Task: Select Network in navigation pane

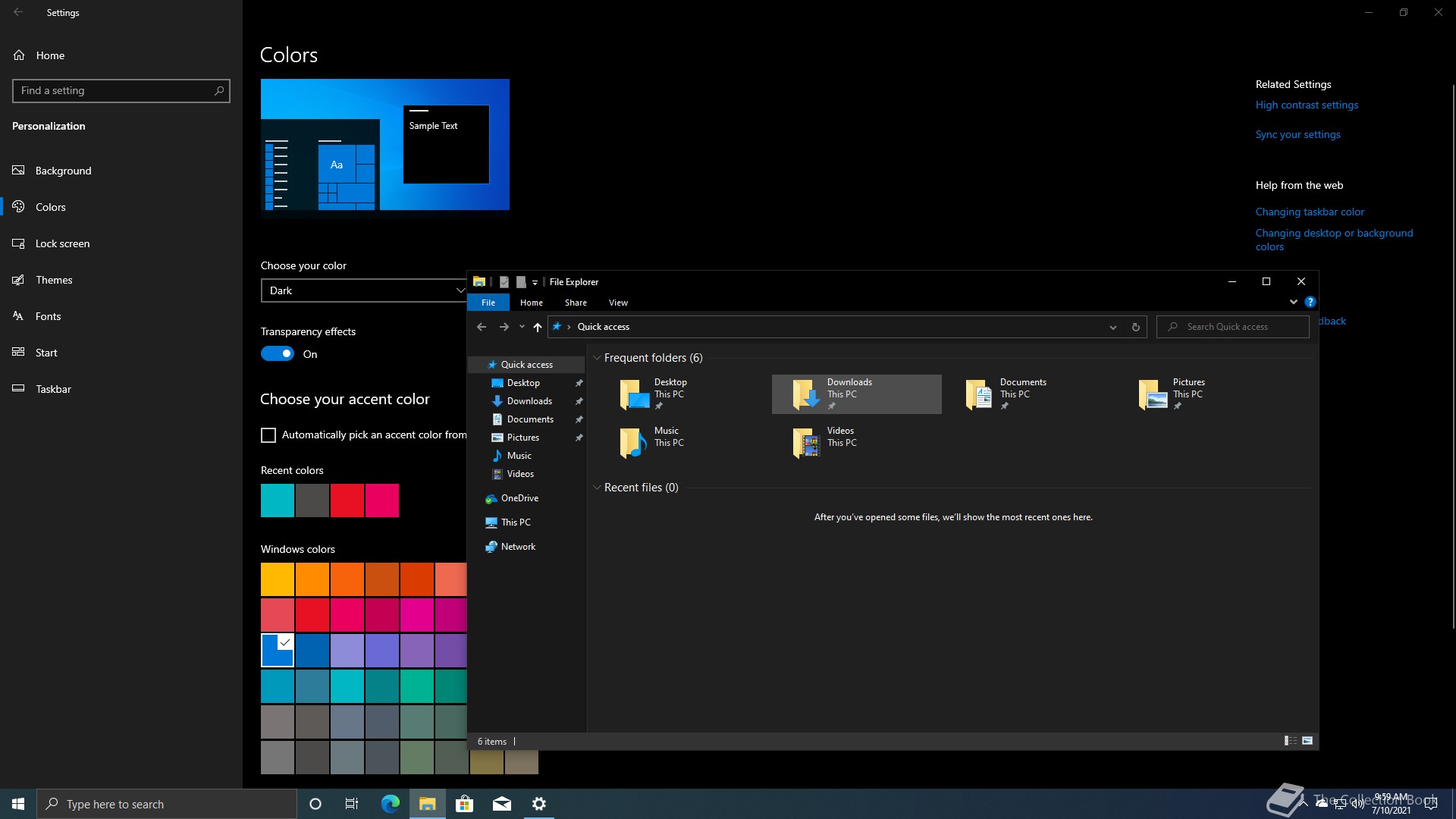Action: pos(518,547)
